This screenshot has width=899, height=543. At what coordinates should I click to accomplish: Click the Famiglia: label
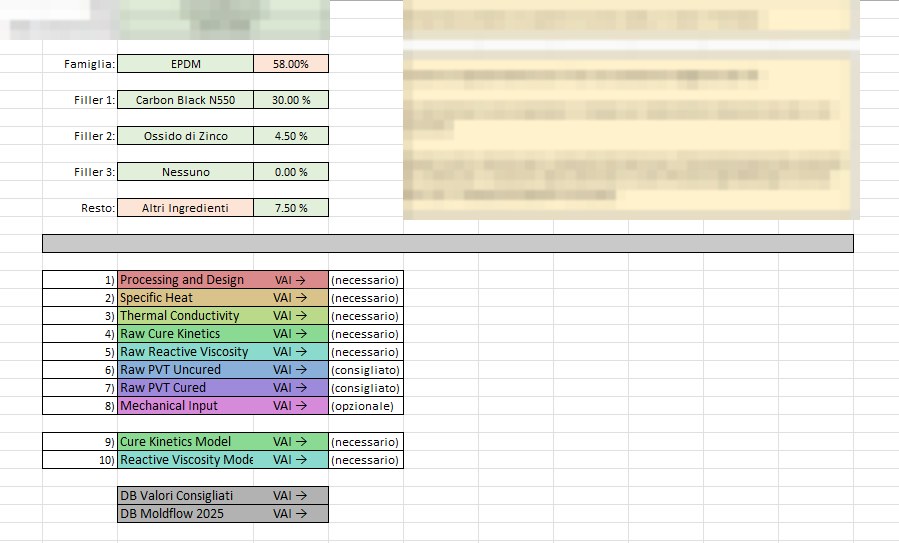coord(89,64)
